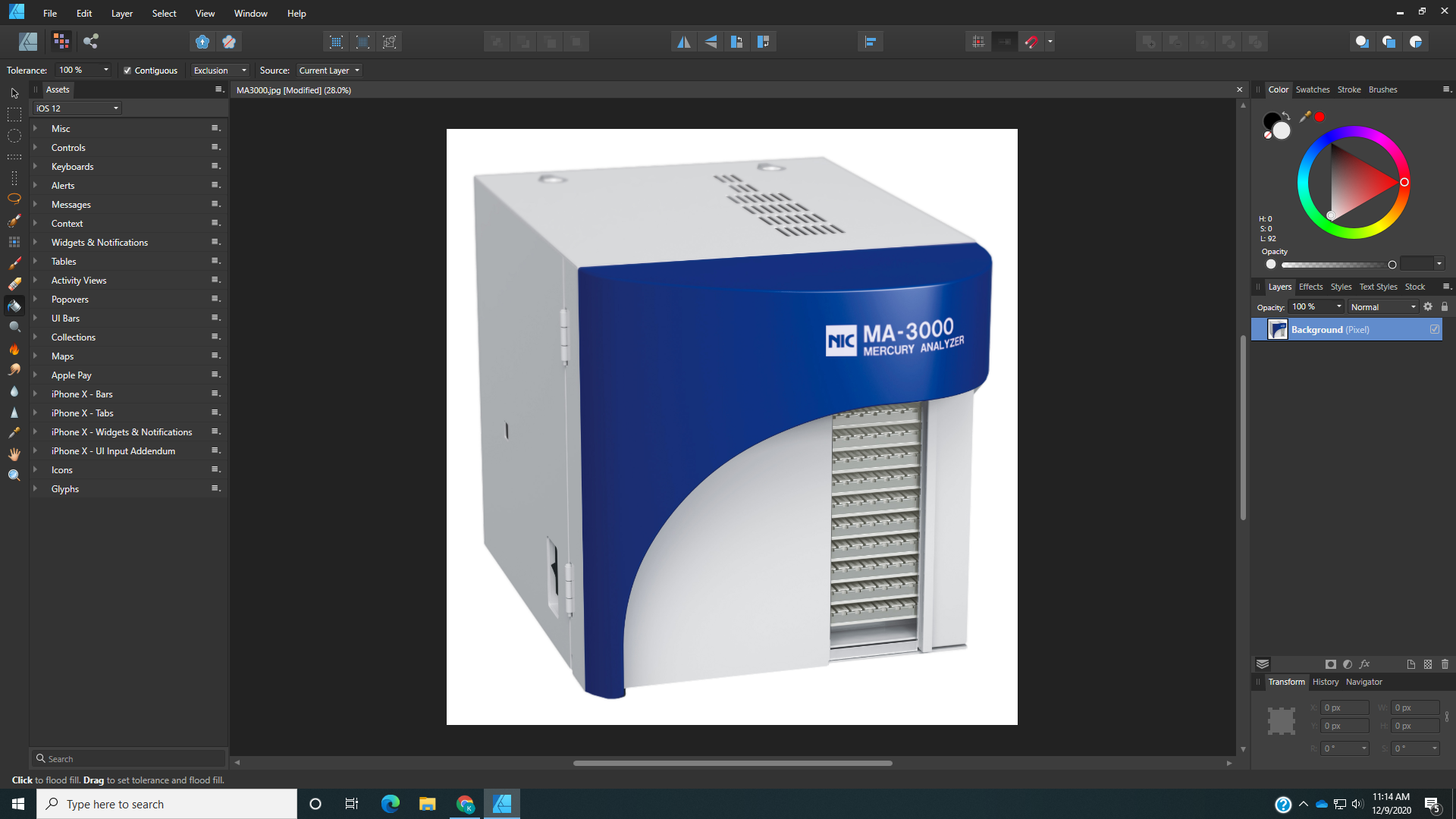This screenshot has height=819, width=1456.
Task: Select the Pixel tool
Action: point(14,242)
